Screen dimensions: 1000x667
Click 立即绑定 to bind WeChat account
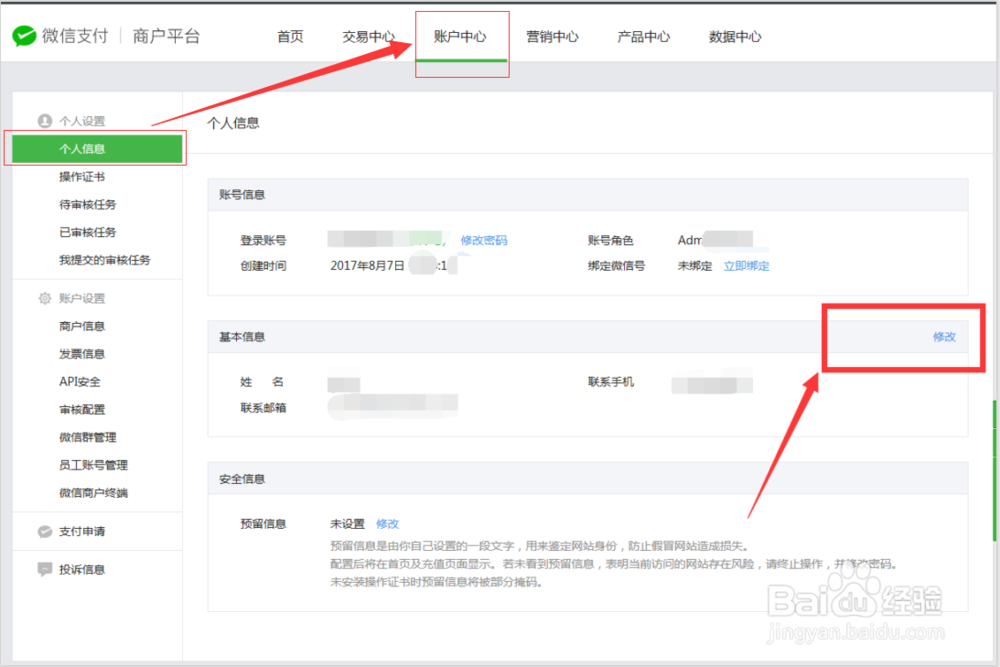coord(745,266)
